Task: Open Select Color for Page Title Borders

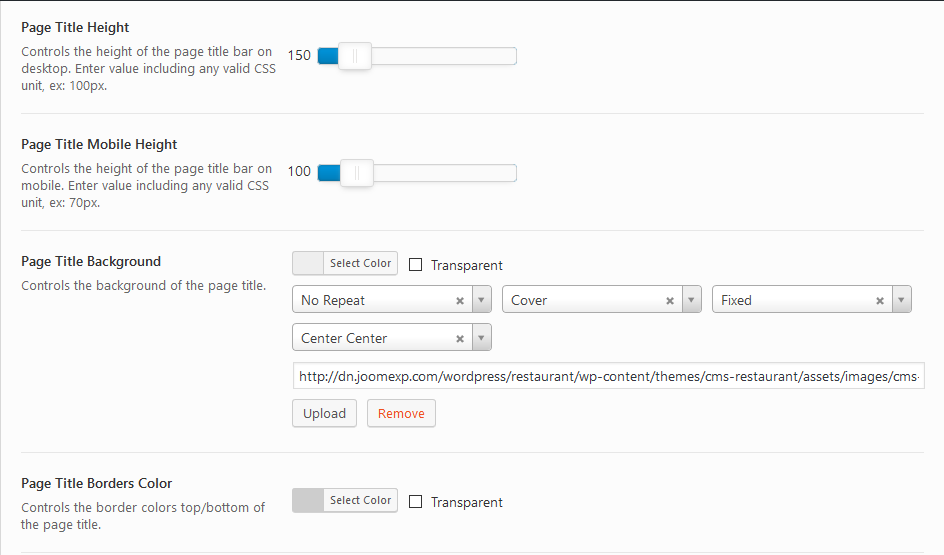Action: point(360,500)
